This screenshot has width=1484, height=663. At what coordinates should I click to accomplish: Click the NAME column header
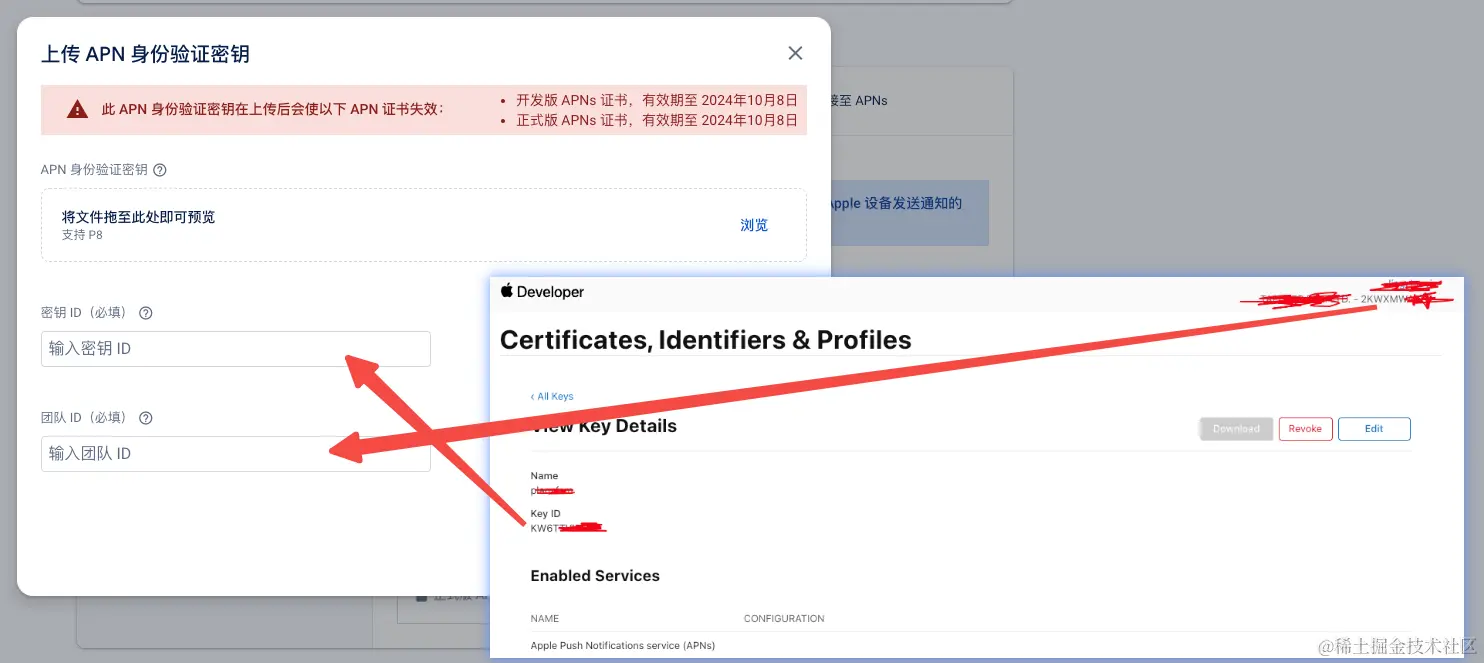coord(544,619)
